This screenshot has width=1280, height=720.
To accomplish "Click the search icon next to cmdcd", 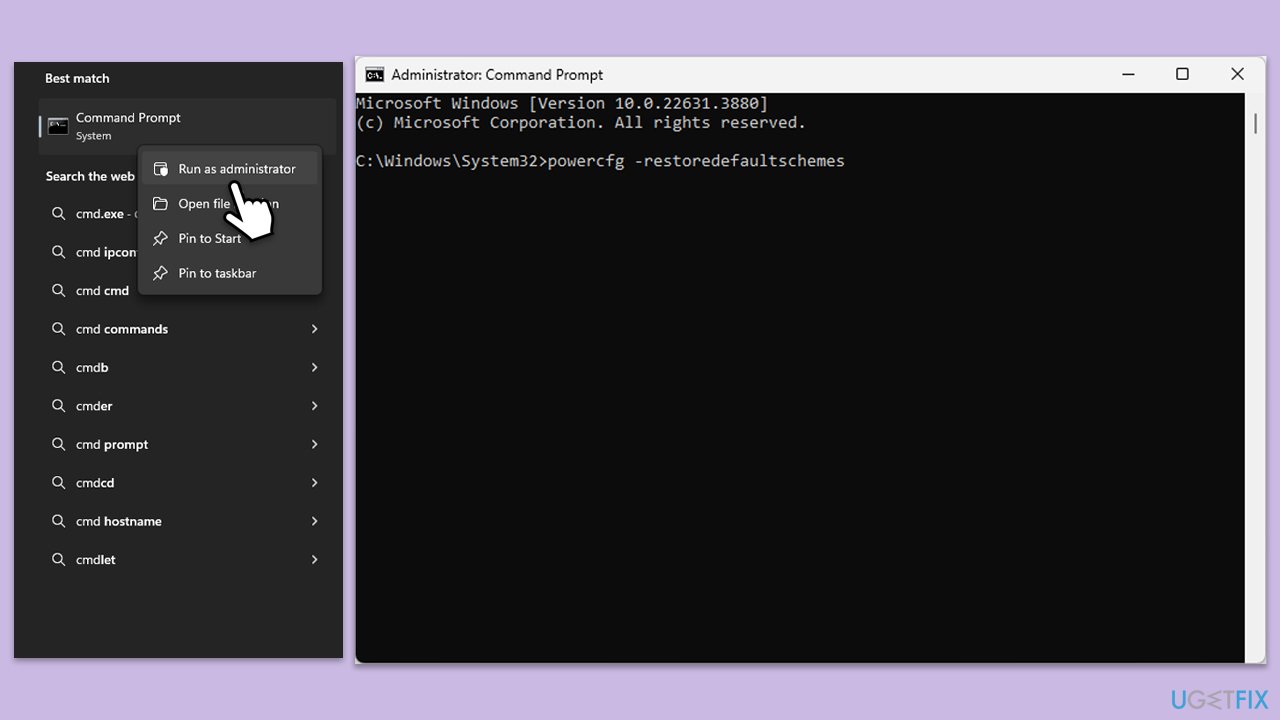I will pos(59,483).
